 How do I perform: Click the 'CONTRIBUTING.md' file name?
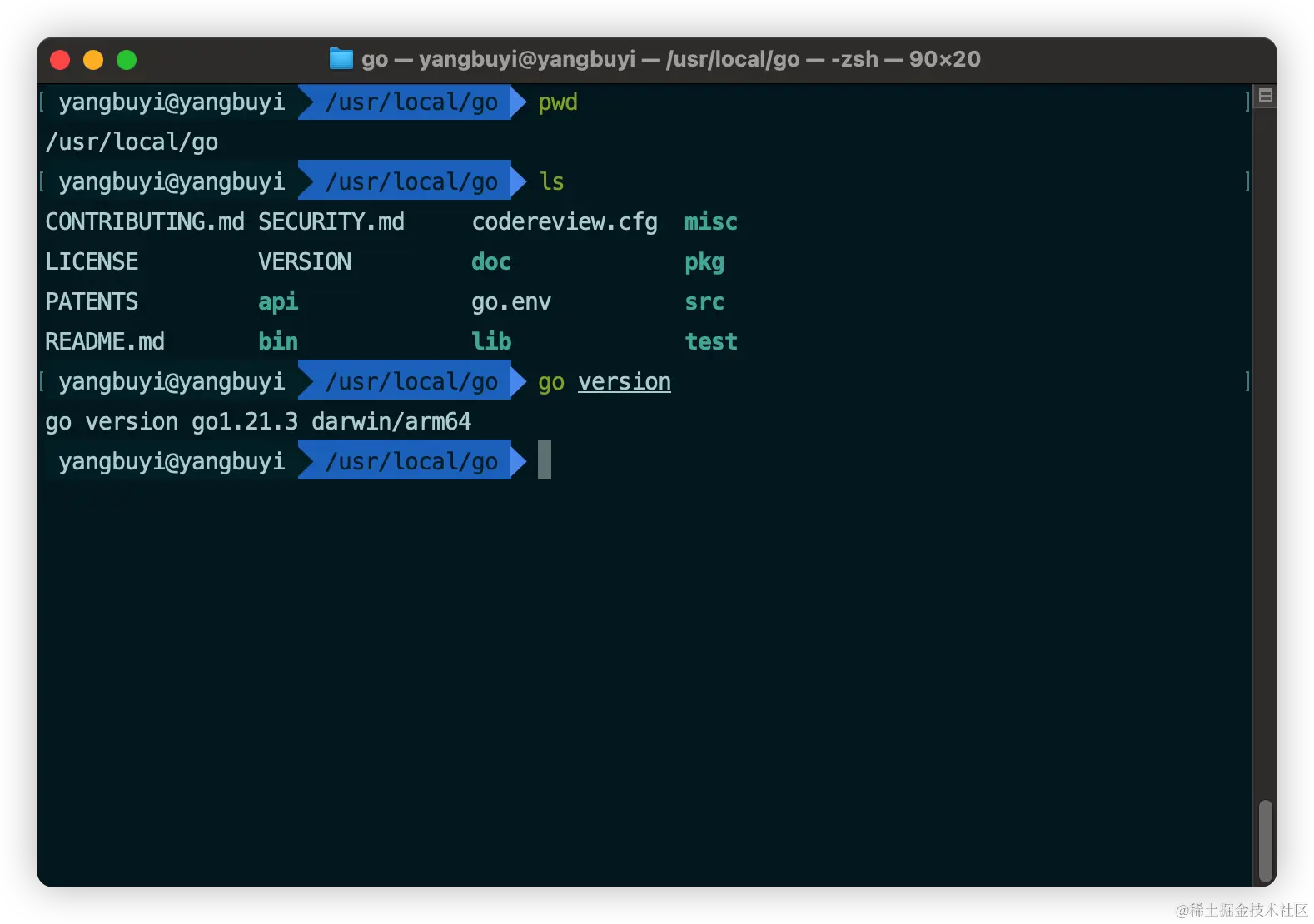145,222
